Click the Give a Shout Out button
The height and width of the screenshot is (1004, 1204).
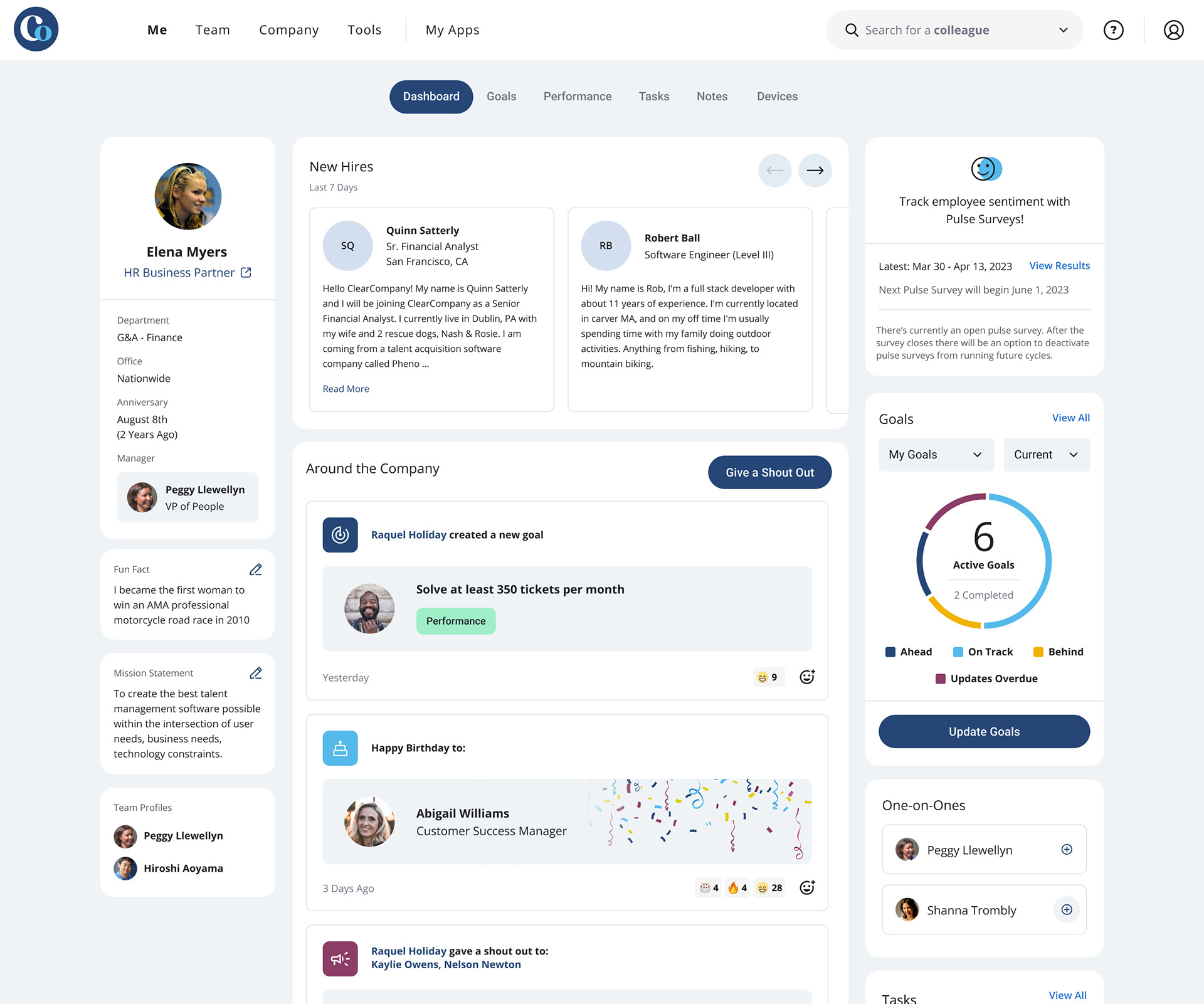[769, 472]
